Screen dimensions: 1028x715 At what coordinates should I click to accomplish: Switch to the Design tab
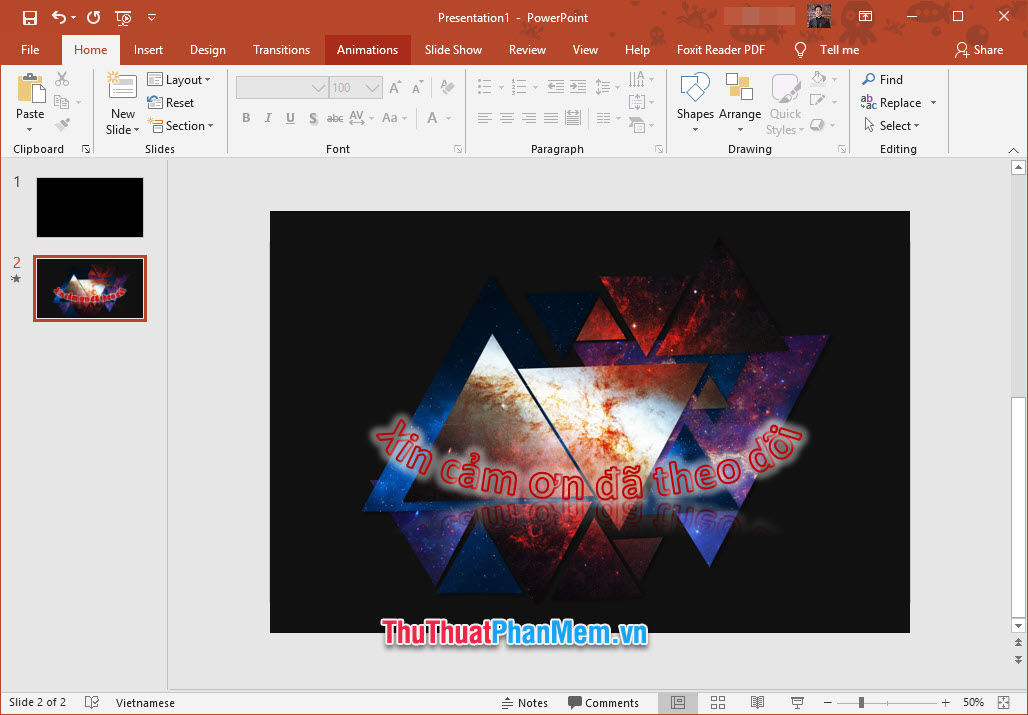coord(207,49)
